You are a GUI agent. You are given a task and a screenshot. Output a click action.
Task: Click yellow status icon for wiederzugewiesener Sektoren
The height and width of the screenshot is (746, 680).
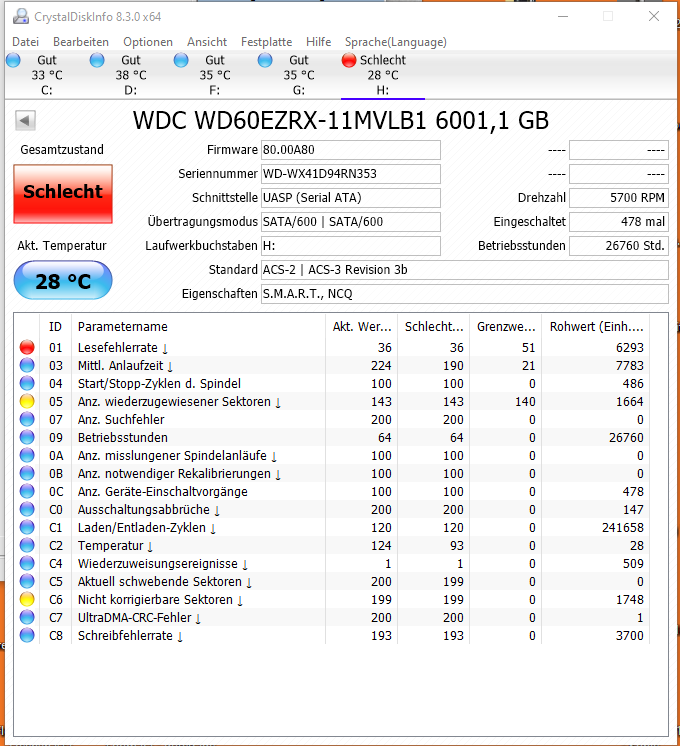(27, 402)
